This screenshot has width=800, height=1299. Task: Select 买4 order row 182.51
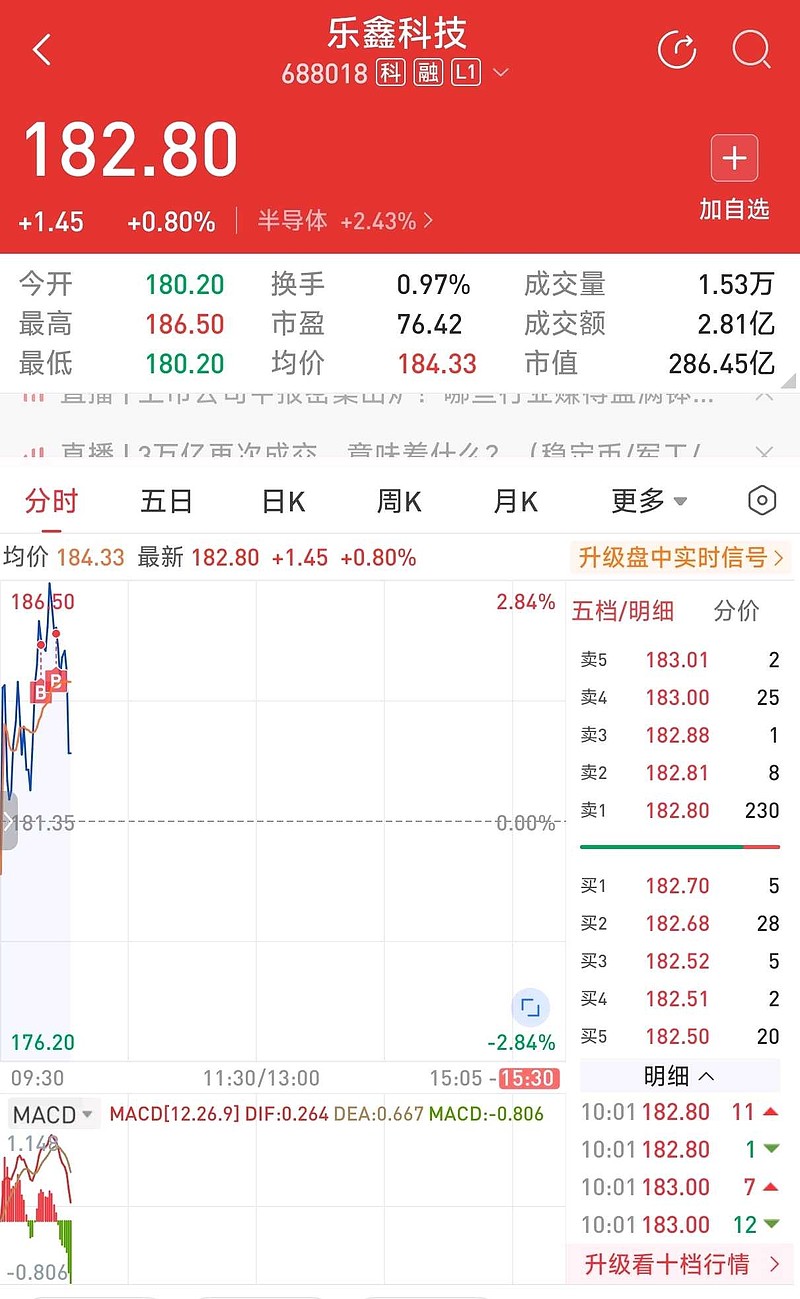coord(680,999)
